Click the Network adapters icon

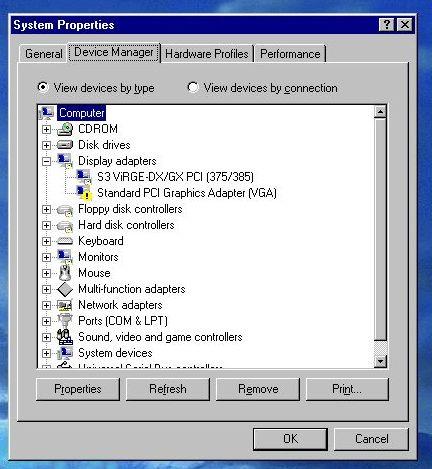65,305
